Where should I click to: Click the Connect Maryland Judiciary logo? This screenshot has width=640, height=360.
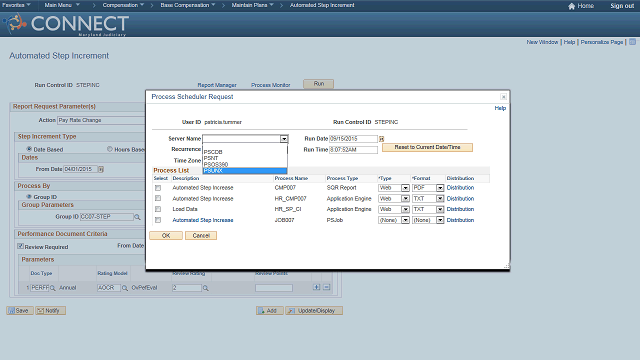click(x=67, y=24)
